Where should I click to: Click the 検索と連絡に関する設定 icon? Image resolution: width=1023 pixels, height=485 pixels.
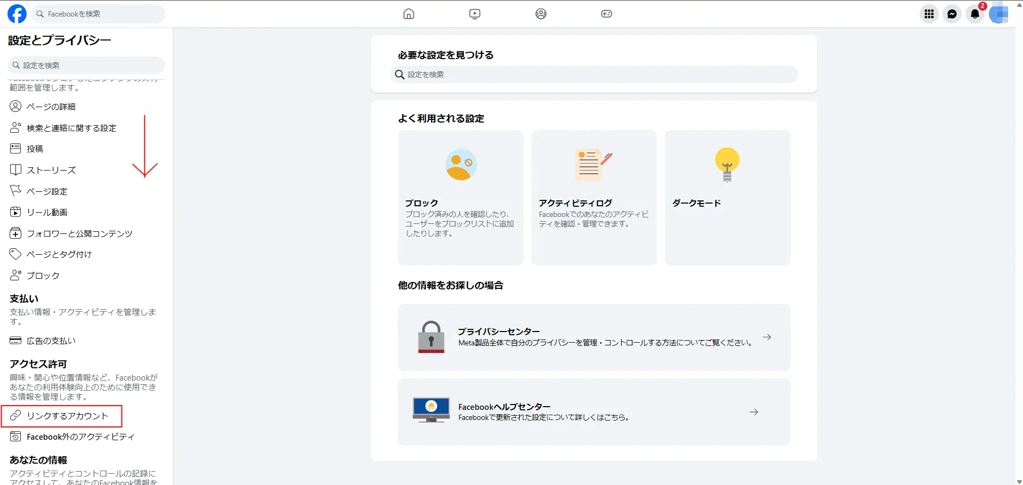pyautogui.click(x=16, y=128)
